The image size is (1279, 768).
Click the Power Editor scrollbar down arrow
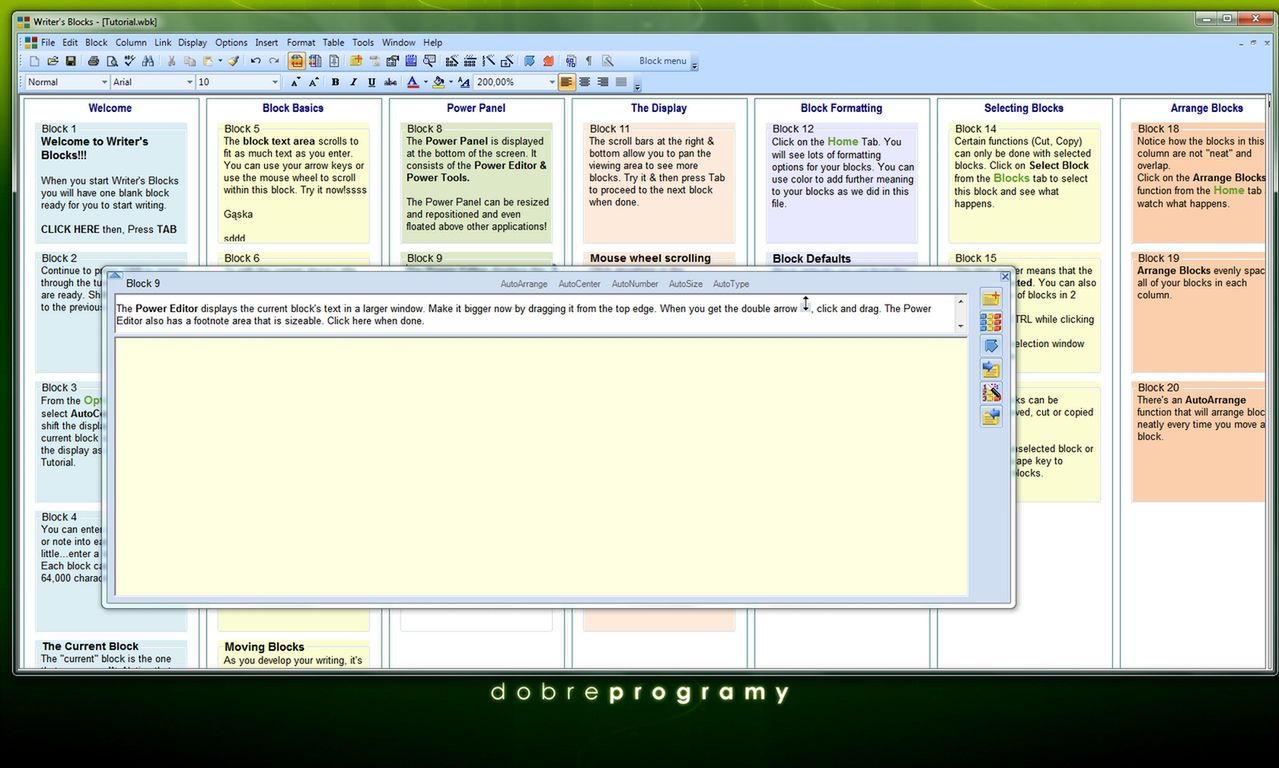961,326
